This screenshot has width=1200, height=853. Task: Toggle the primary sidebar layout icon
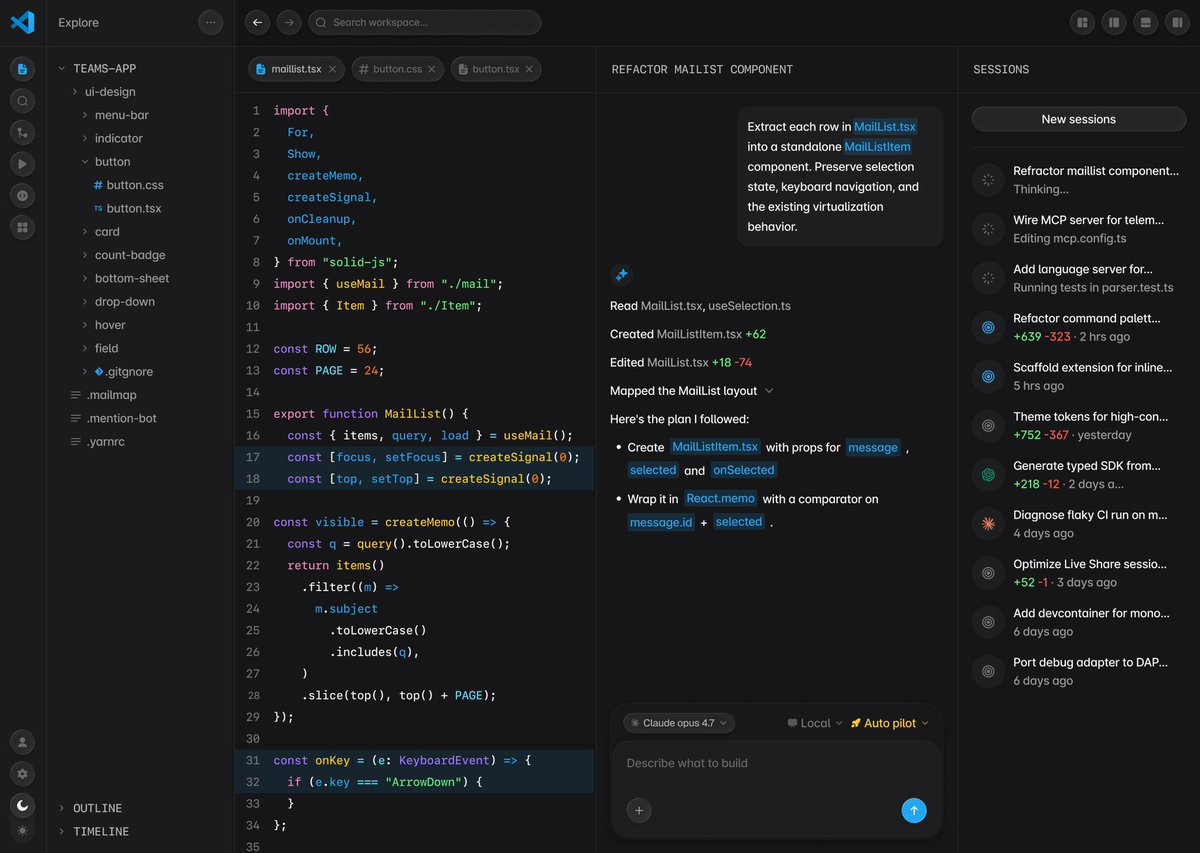(1113, 22)
